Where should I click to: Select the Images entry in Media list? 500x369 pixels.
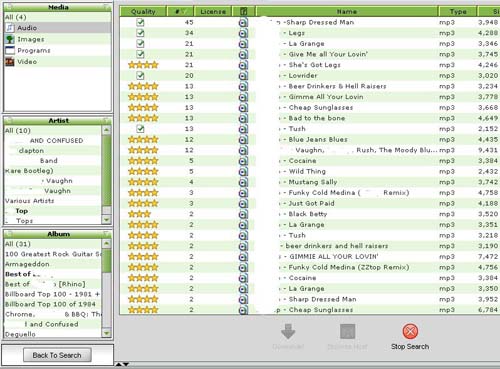point(58,39)
